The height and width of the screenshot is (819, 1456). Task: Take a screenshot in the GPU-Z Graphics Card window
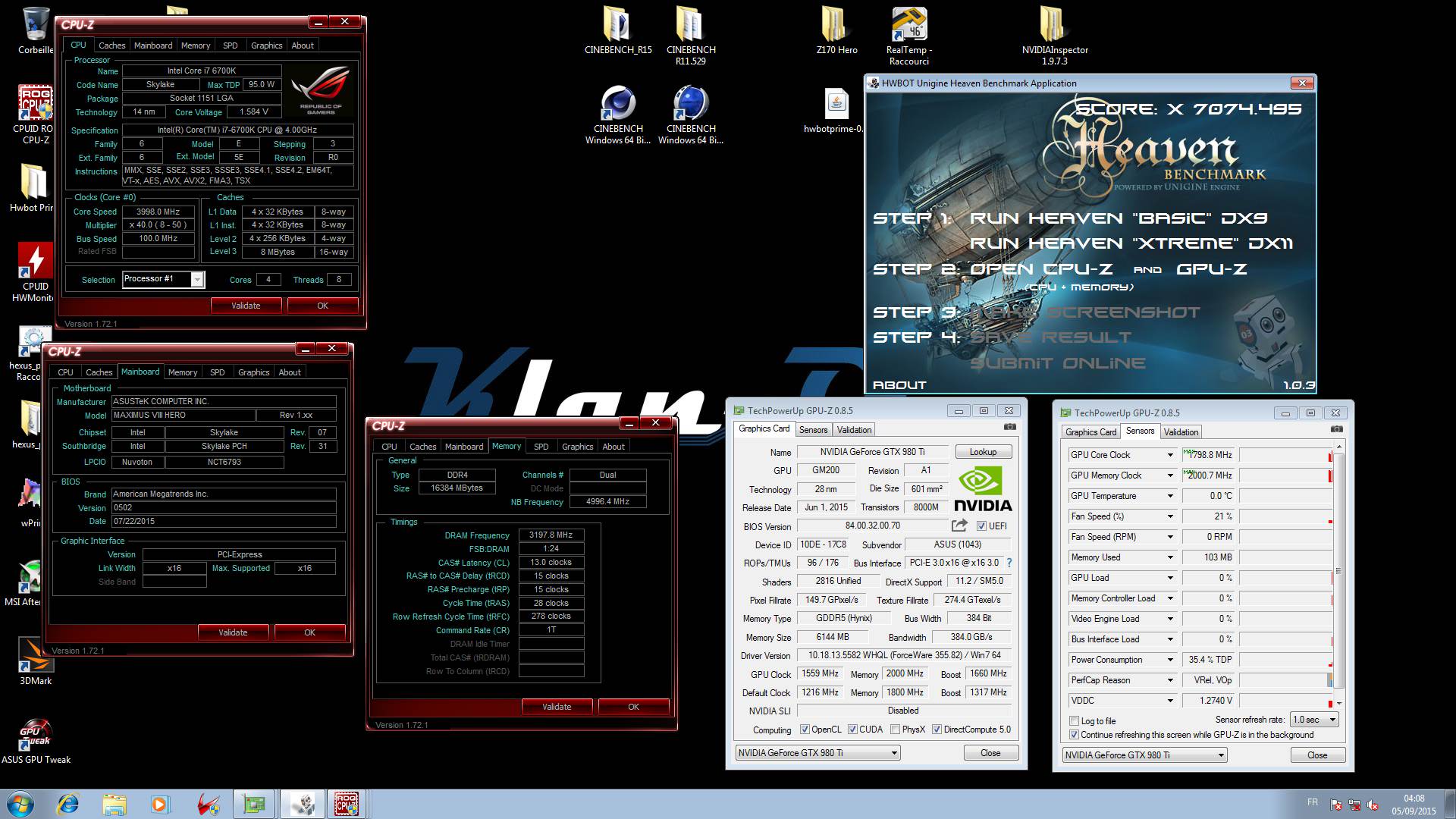tap(1010, 428)
